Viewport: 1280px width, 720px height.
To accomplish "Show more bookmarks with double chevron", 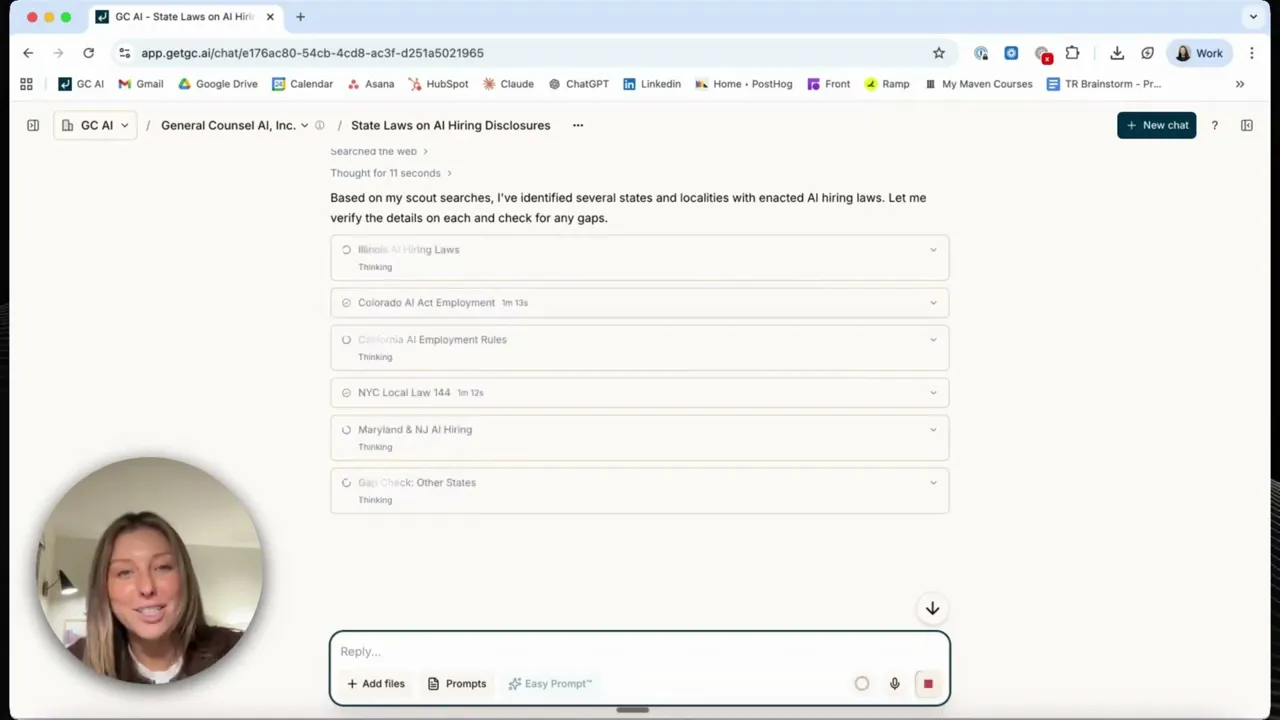I will click(x=1240, y=84).
